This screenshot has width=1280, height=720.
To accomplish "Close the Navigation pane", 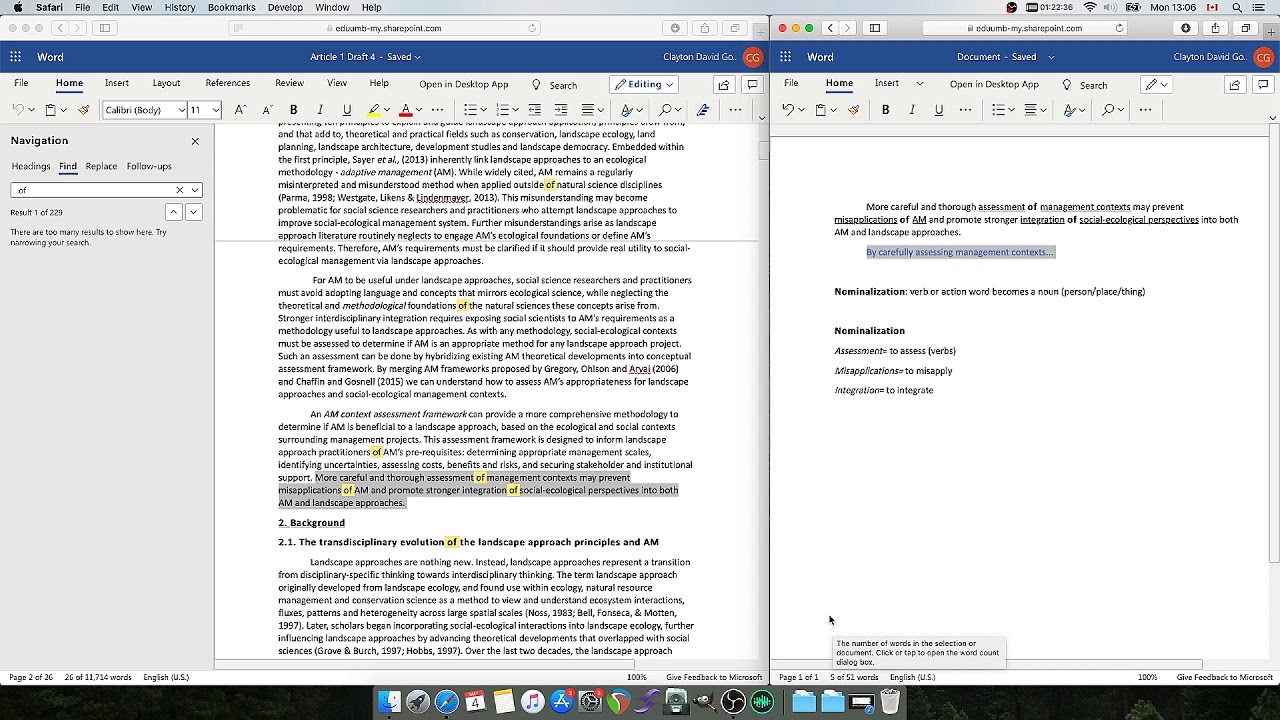I will (x=195, y=141).
